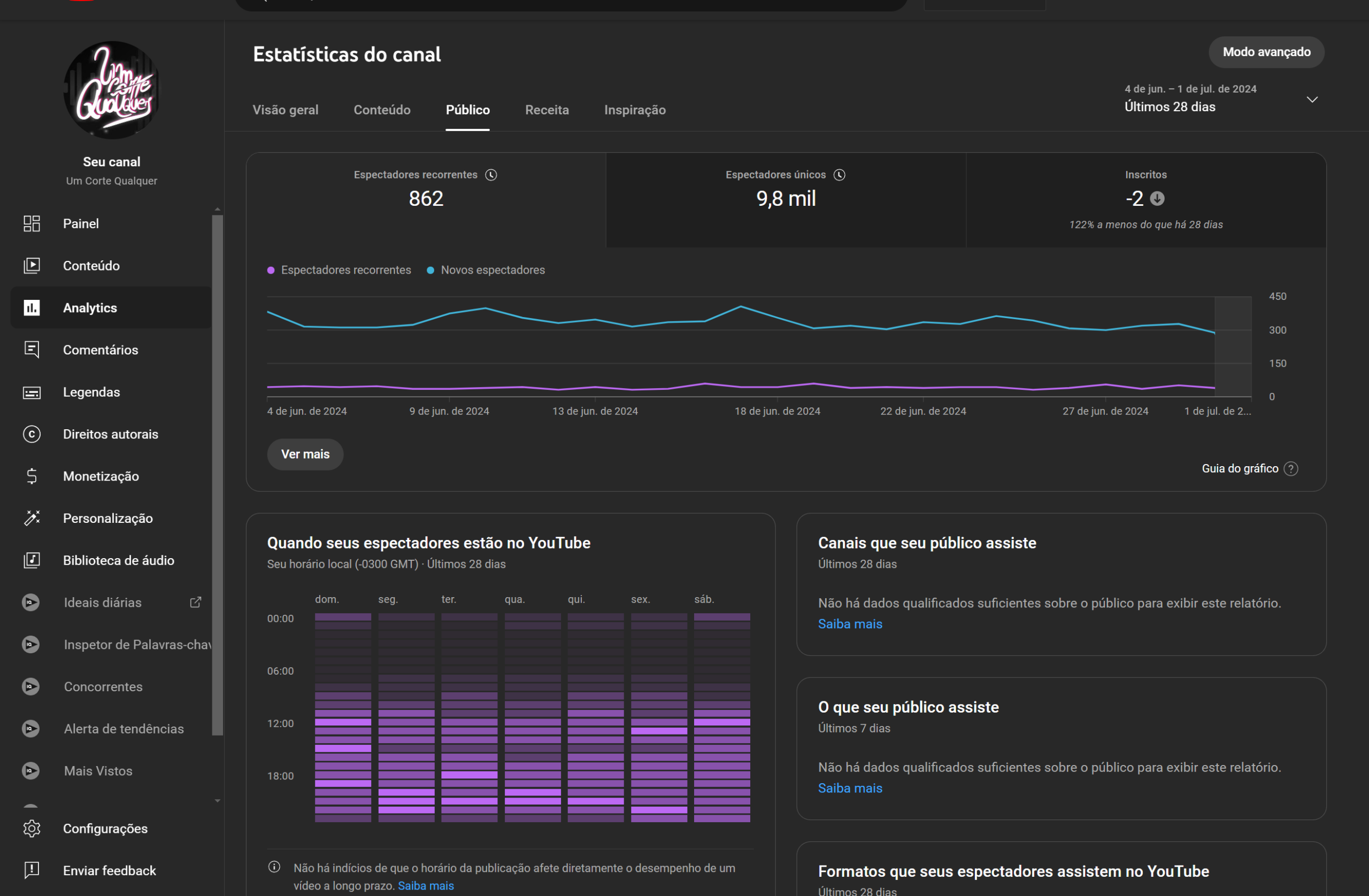Screen dimensions: 1369x896
Task: Click the Painel dashboard icon
Action: tap(32, 223)
